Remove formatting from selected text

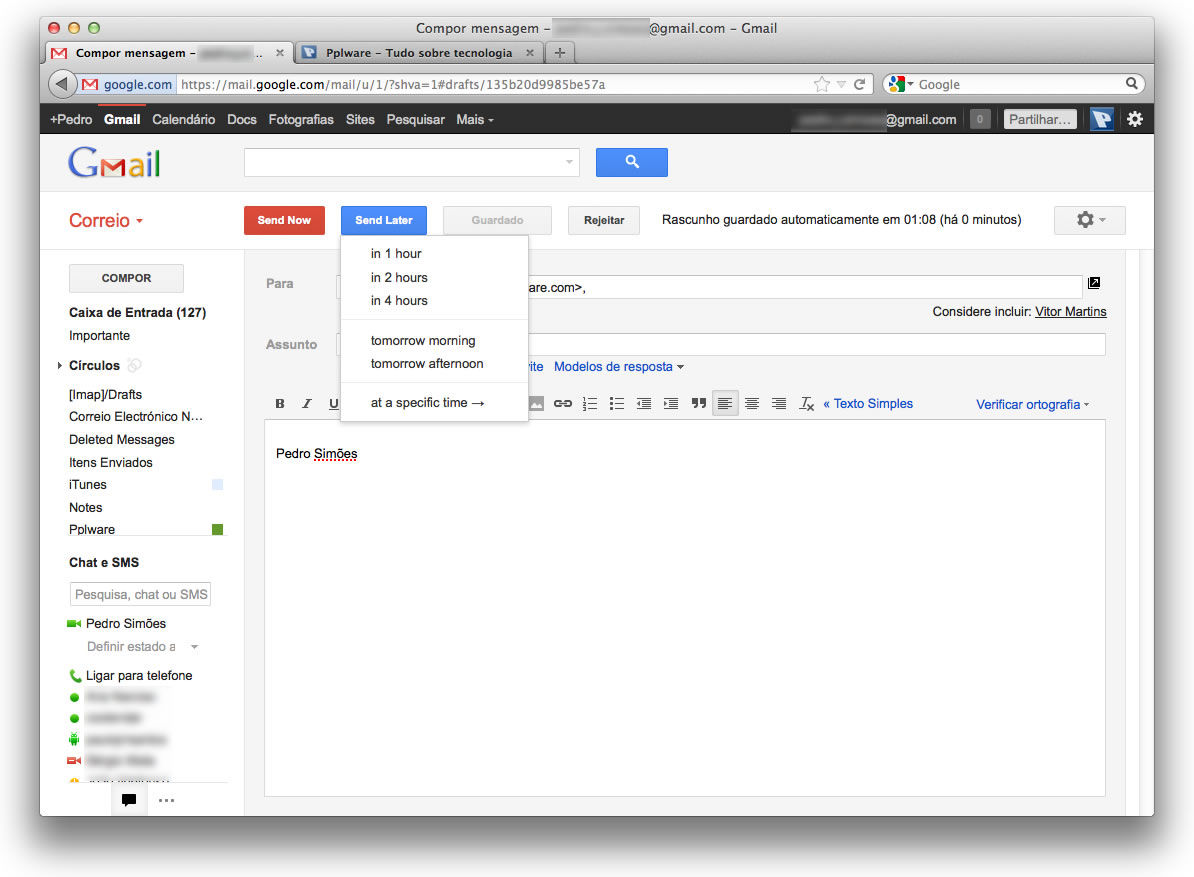806,403
